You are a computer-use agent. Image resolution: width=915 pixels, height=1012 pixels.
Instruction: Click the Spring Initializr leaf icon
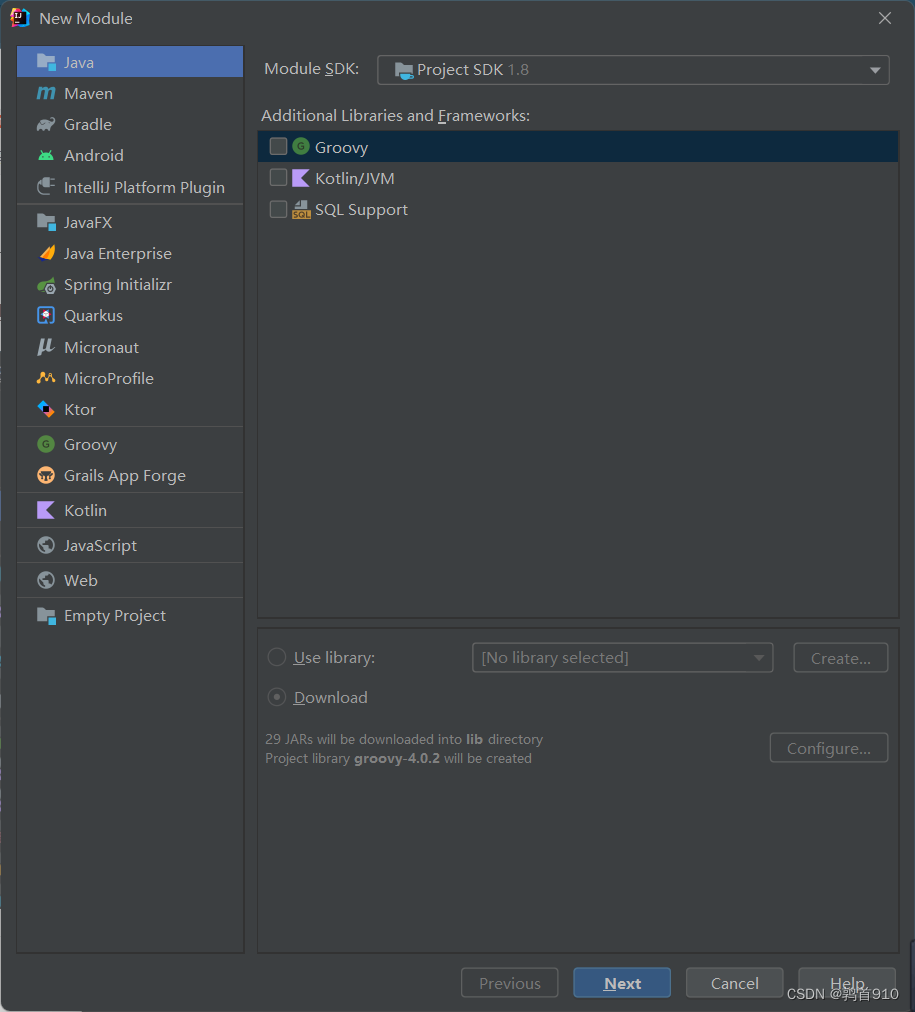point(46,285)
